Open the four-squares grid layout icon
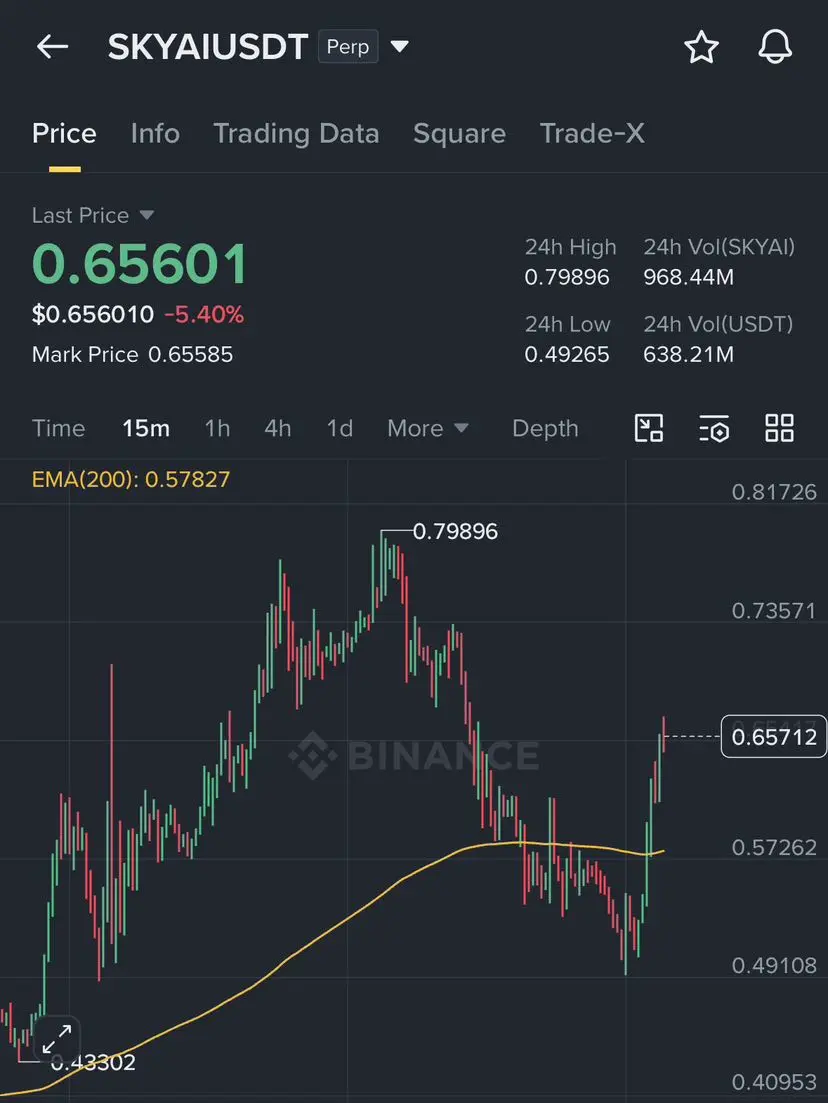Image resolution: width=828 pixels, height=1103 pixels. (779, 428)
